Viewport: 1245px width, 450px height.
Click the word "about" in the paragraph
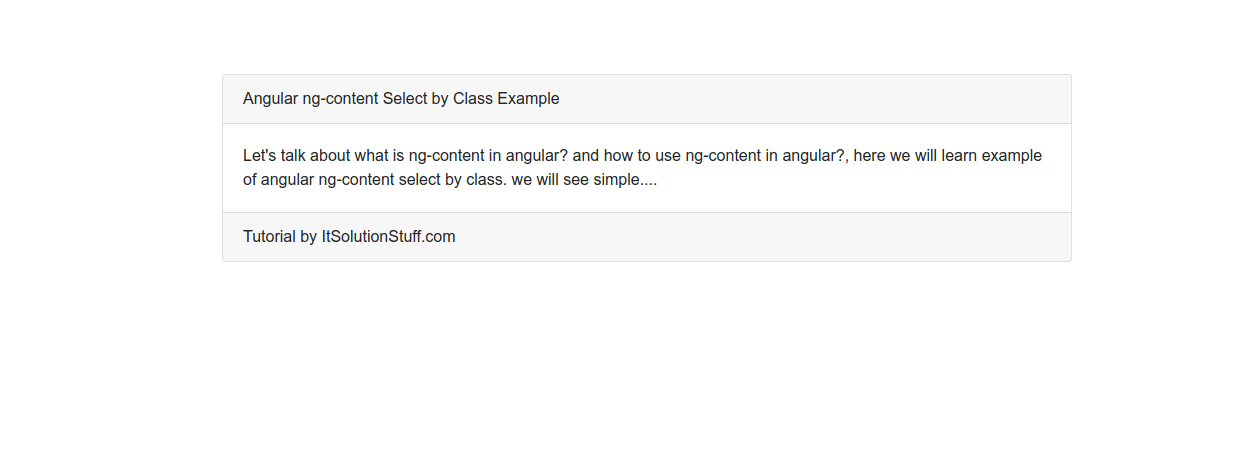point(330,156)
